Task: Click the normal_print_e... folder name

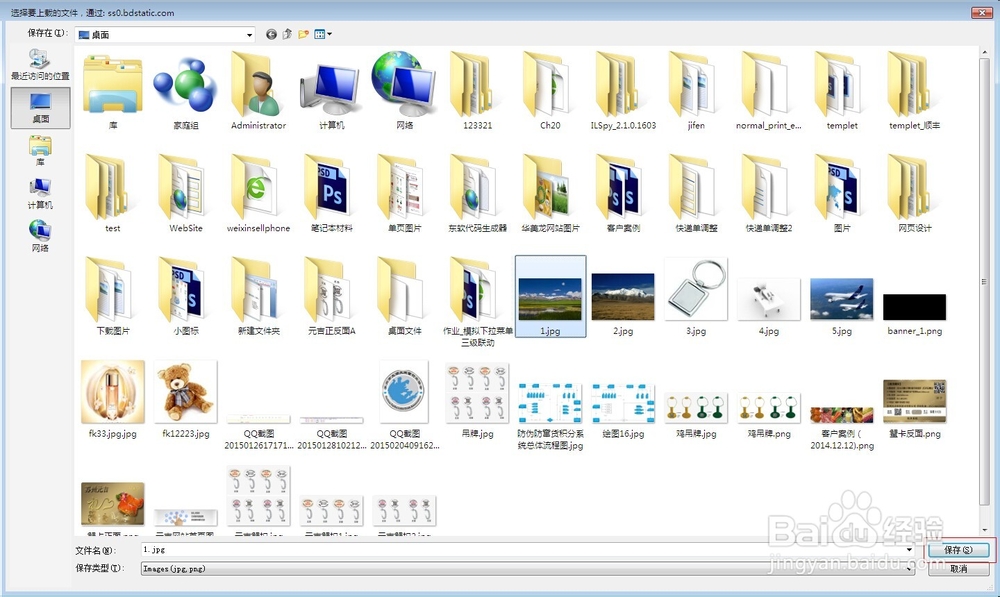Action: [768, 126]
